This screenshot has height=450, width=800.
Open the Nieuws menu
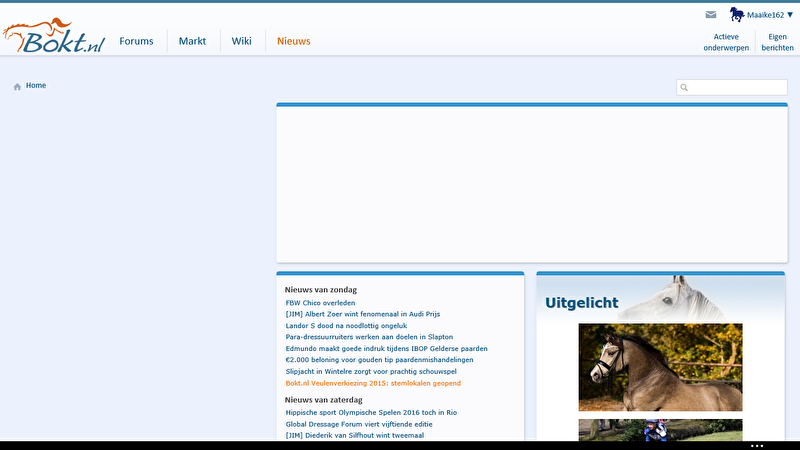[x=294, y=41]
